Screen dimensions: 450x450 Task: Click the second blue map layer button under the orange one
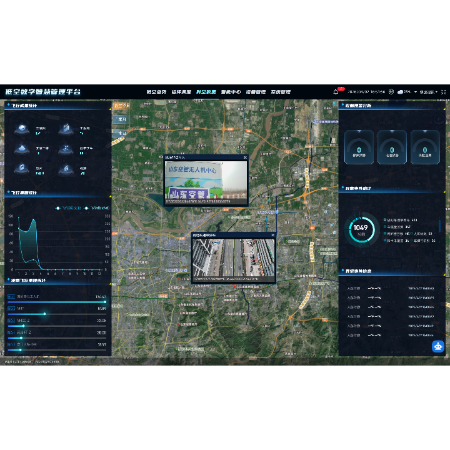121,133
